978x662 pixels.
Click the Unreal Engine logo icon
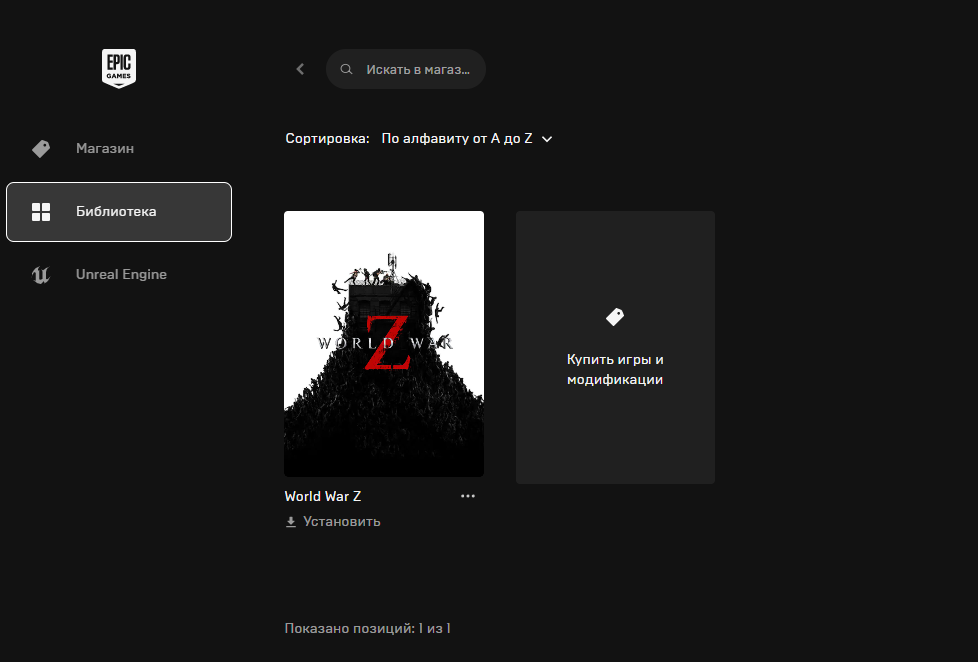point(41,275)
